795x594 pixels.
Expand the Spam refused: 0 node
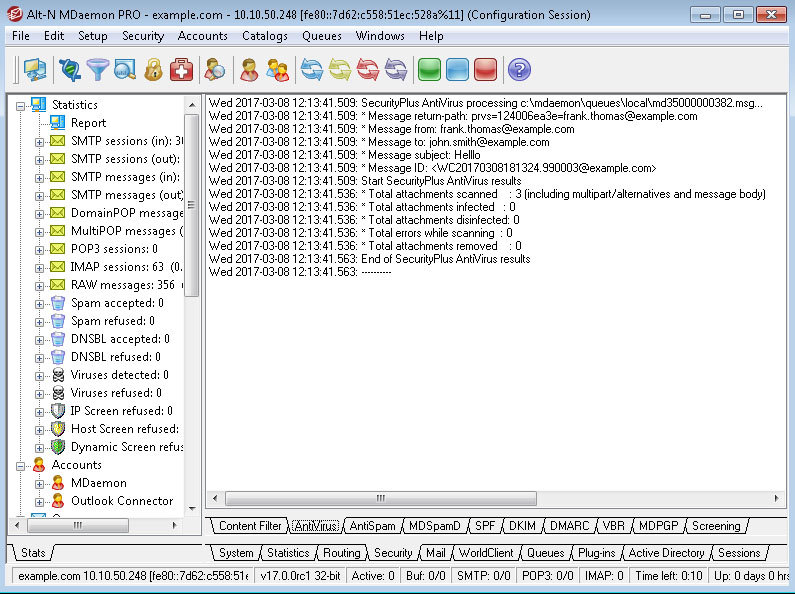(39, 322)
